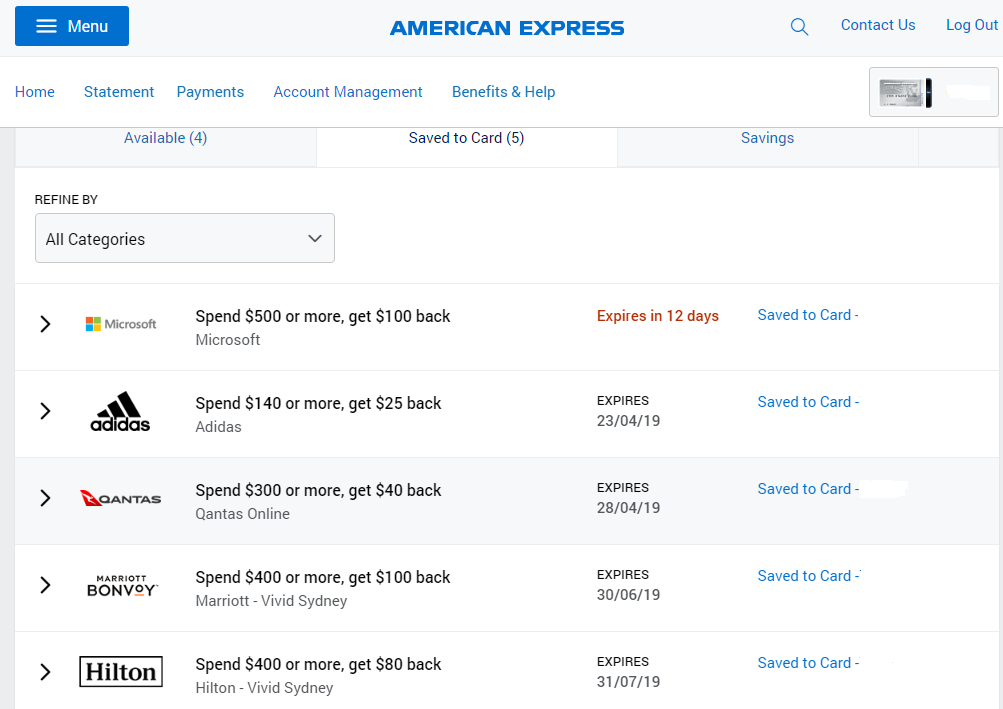
Task: Click 'Spend $400 or more, get $80 back'
Action: click(x=319, y=665)
